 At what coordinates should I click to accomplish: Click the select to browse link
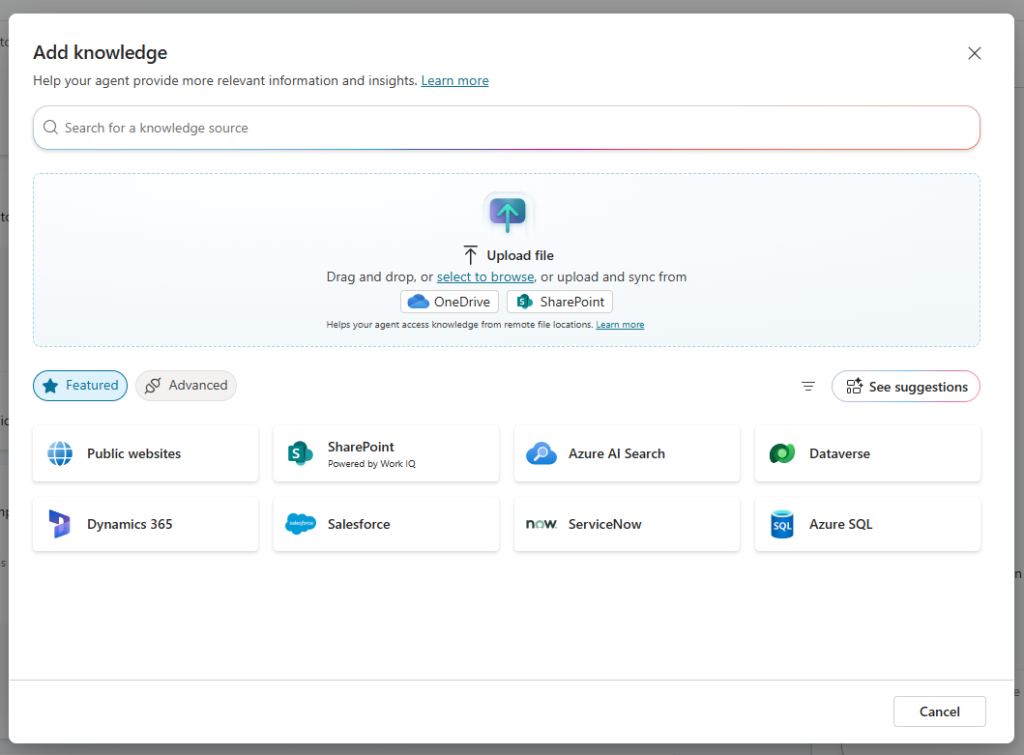tap(485, 277)
